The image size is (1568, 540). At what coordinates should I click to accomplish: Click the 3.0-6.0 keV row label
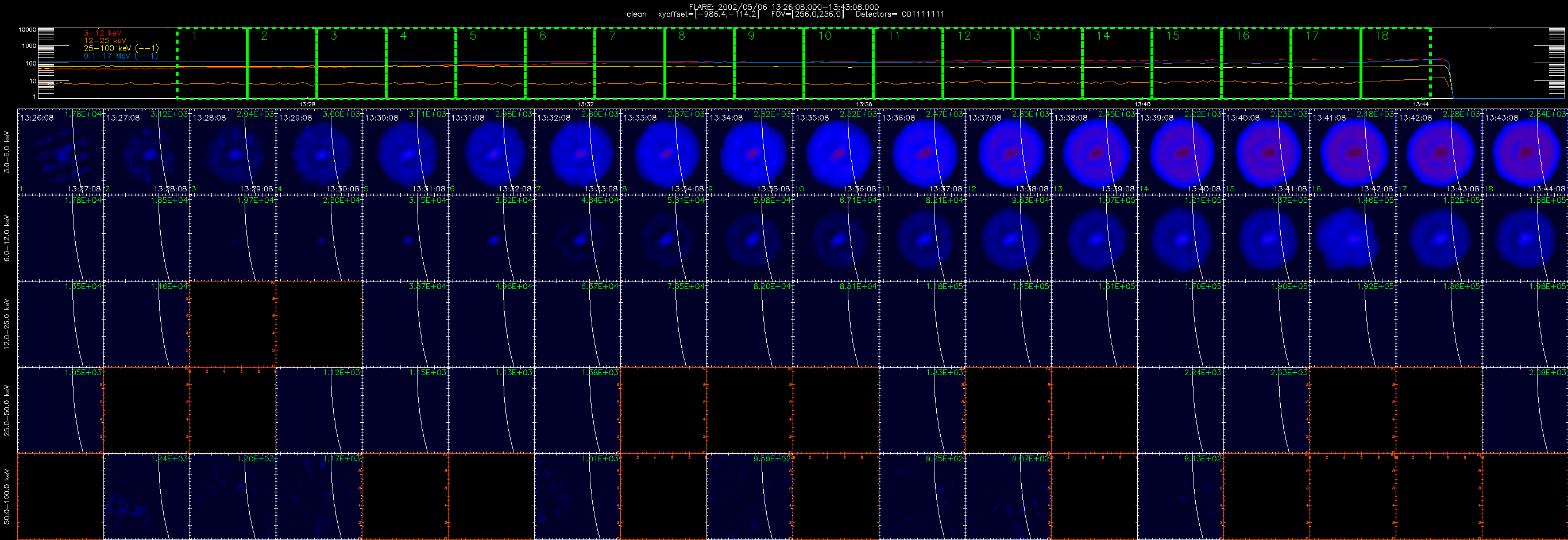click(7, 152)
